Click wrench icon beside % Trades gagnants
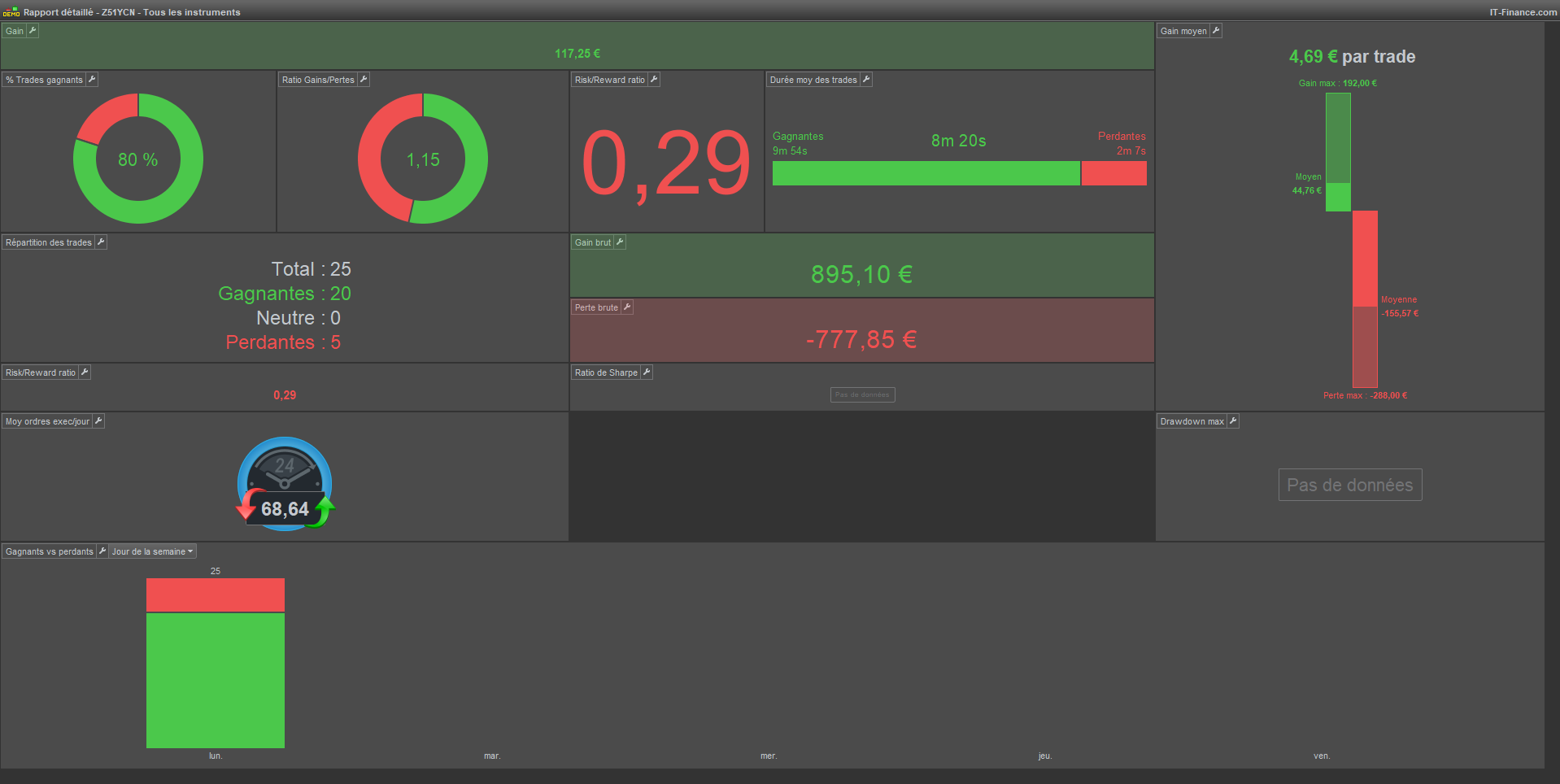 92,80
